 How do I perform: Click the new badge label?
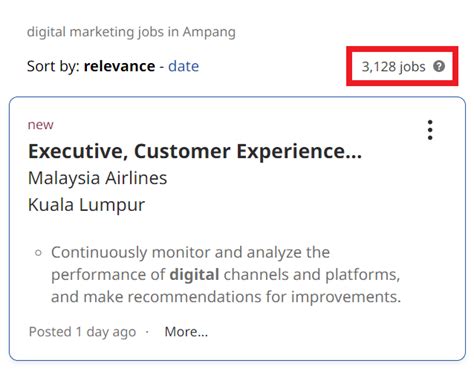[x=40, y=125]
